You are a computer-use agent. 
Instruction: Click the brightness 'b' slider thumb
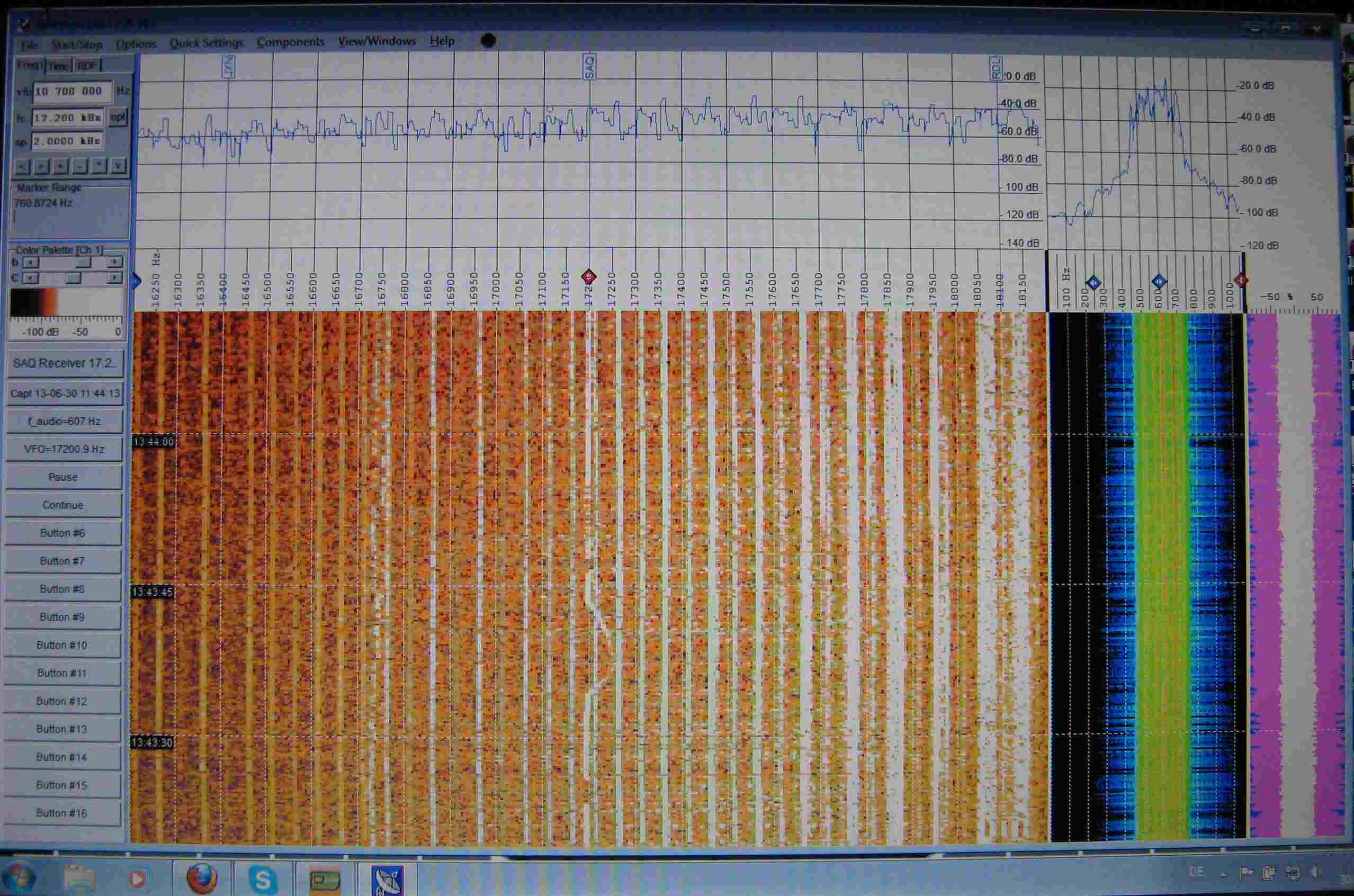tap(84, 262)
